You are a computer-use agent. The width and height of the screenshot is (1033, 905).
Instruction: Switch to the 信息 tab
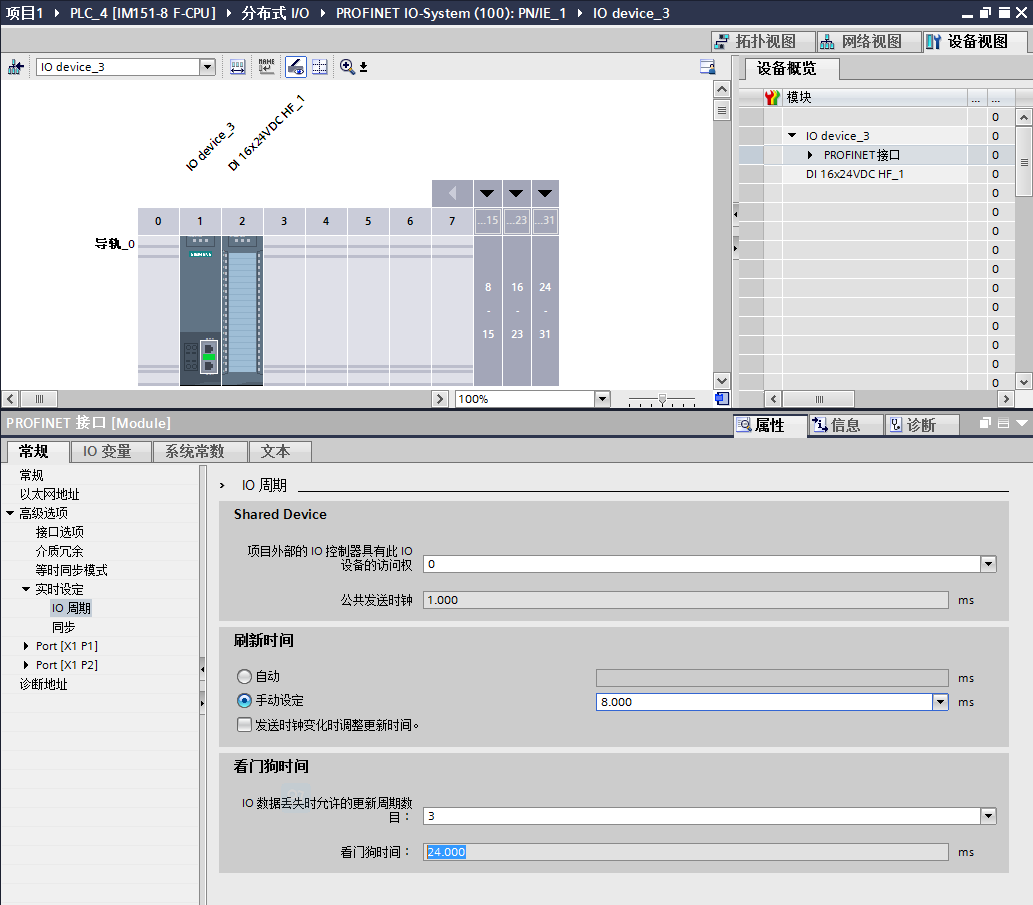[845, 425]
